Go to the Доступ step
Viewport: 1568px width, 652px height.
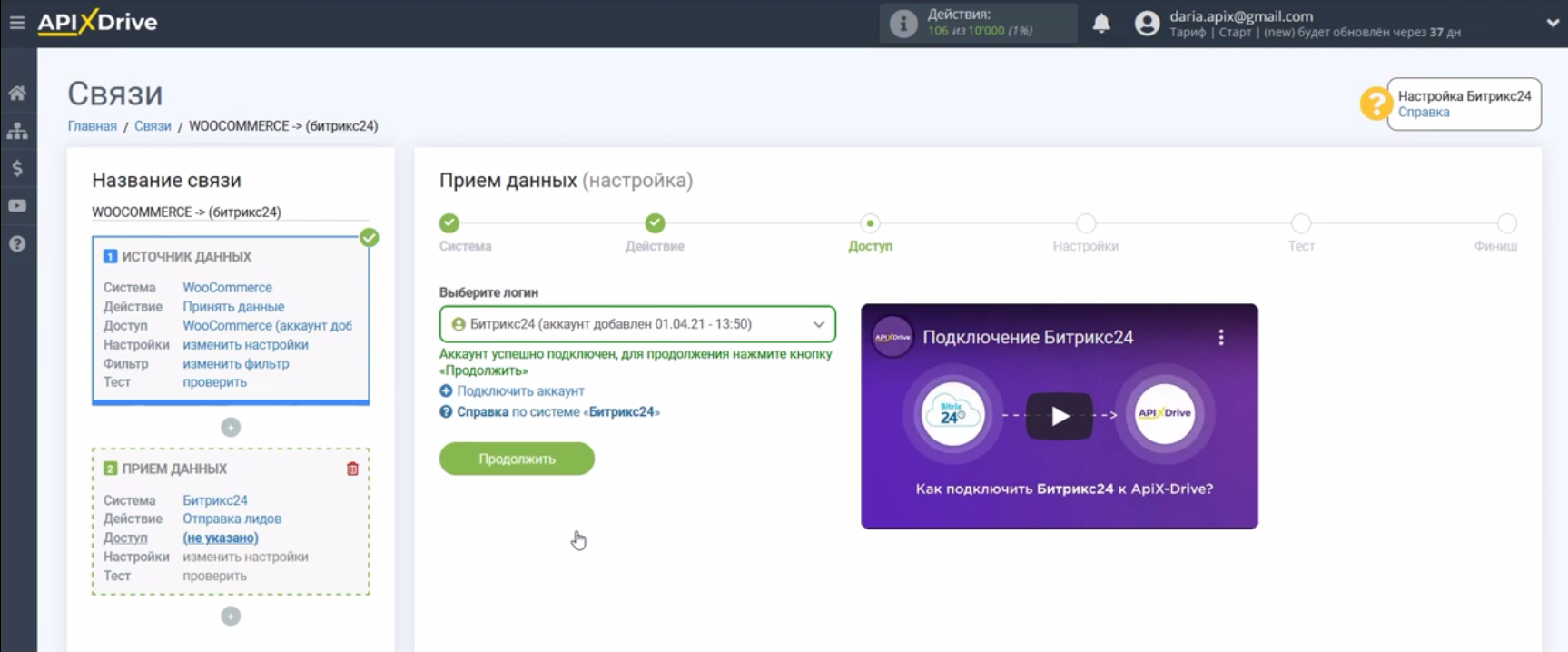click(870, 223)
